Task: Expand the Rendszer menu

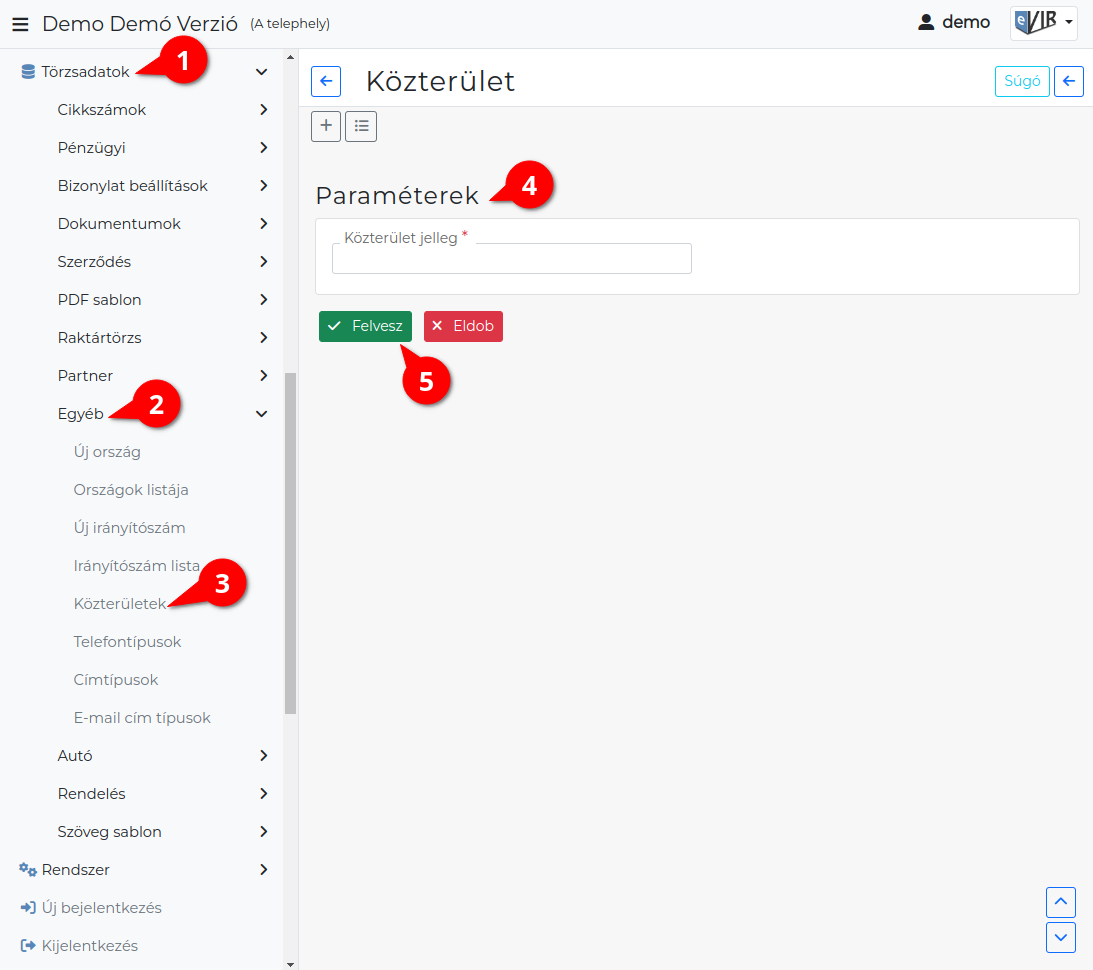Action: pyautogui.click(x=263, y=870)
